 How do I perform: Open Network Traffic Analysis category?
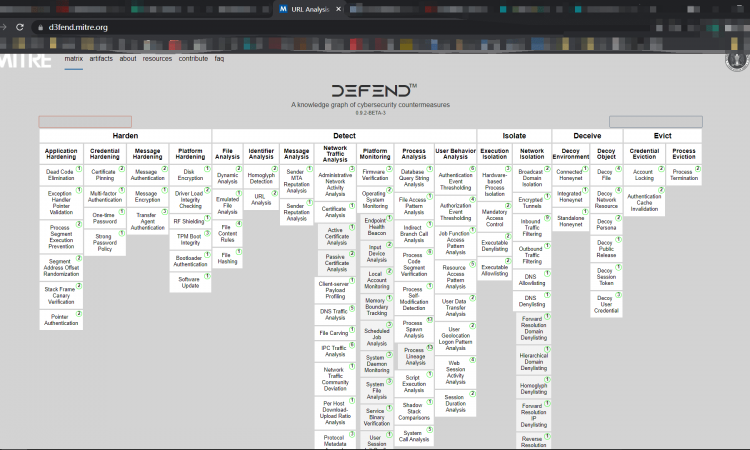pyautogui.click(x=335, y=154)
